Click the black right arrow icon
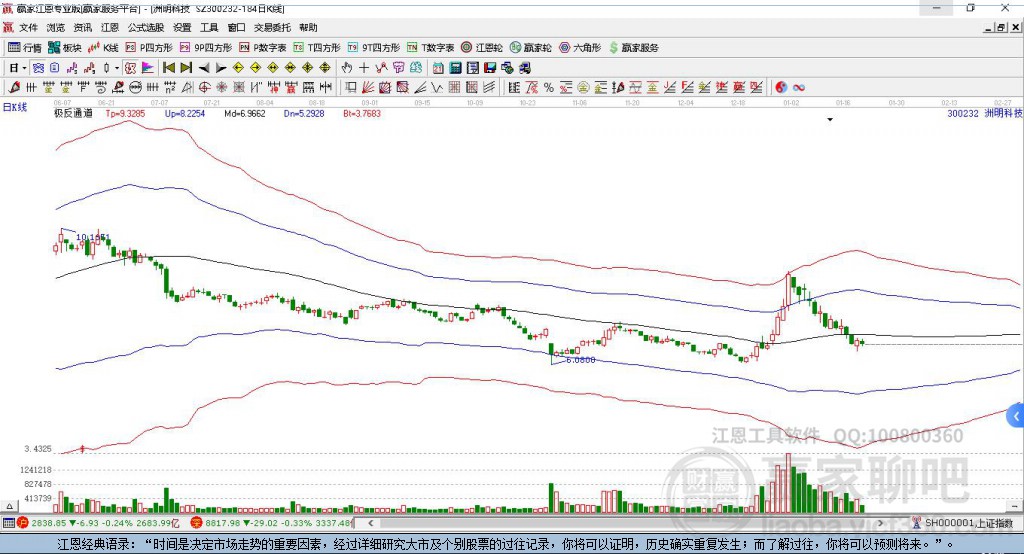 point(221,68)
